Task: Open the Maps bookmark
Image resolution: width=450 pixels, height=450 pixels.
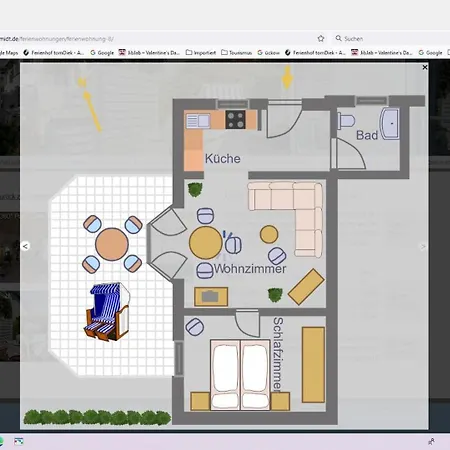Action: (9, 53)
